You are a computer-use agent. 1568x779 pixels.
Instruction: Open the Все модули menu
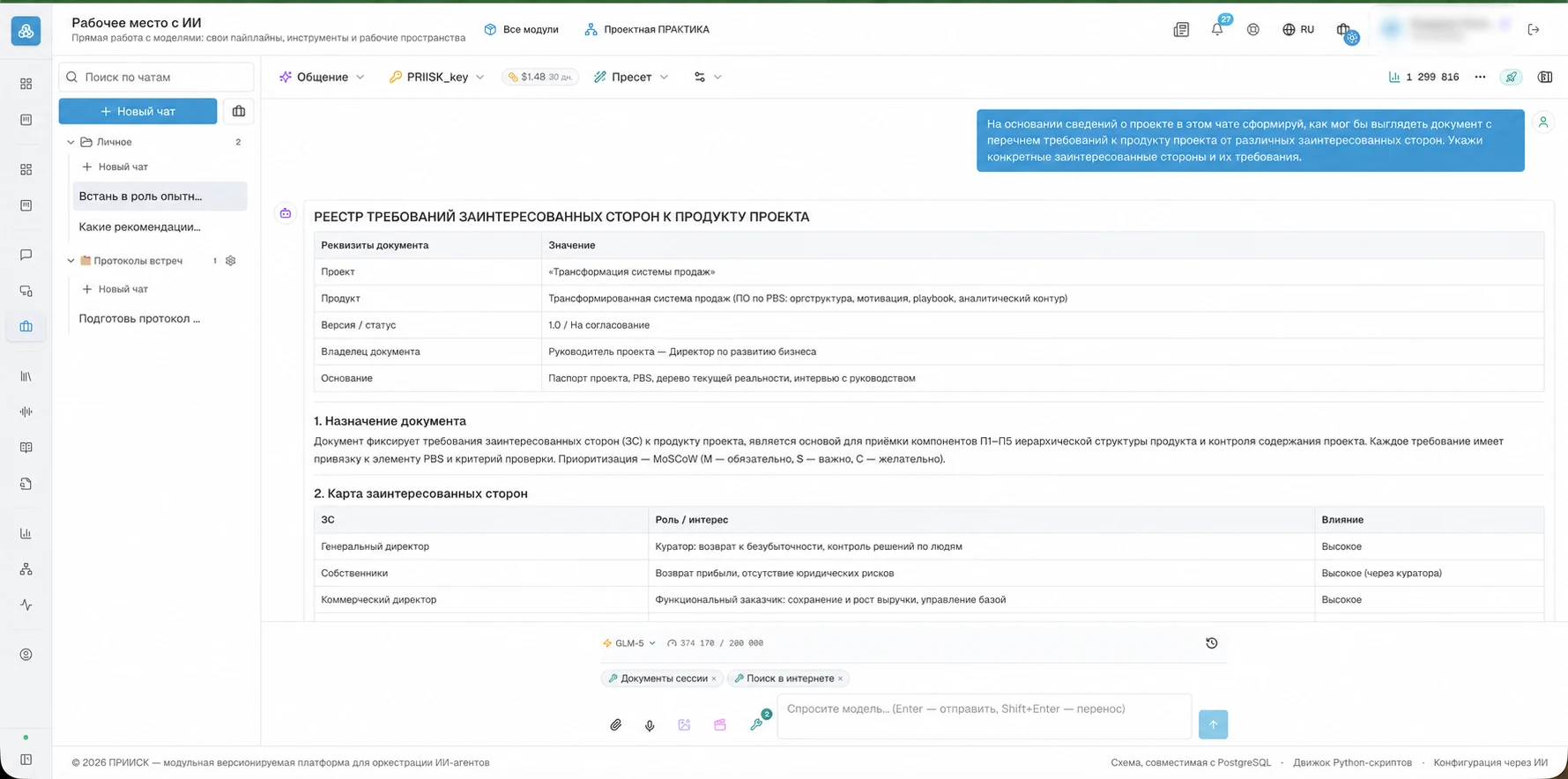522,29
